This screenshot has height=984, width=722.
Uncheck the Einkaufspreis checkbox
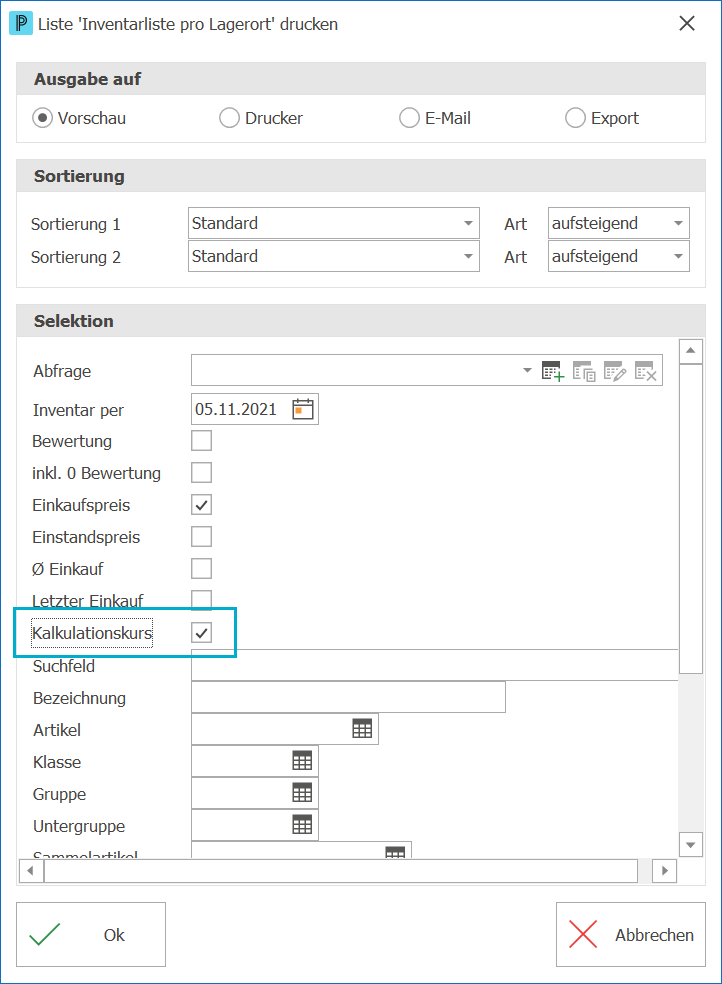(201, 505)
